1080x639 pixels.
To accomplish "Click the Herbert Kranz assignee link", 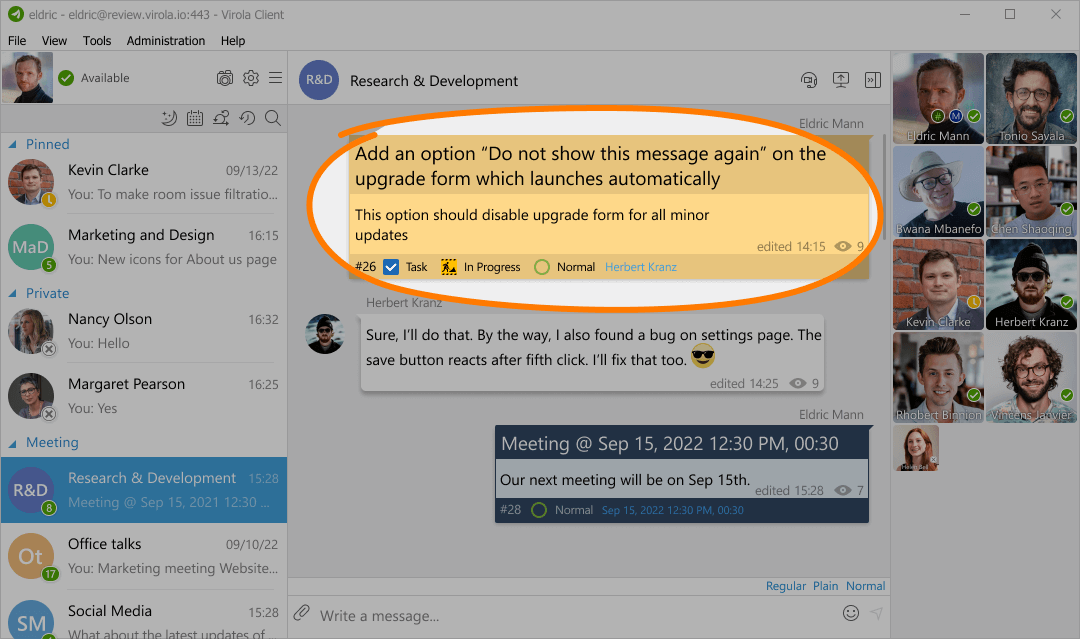I will (640, 267).
